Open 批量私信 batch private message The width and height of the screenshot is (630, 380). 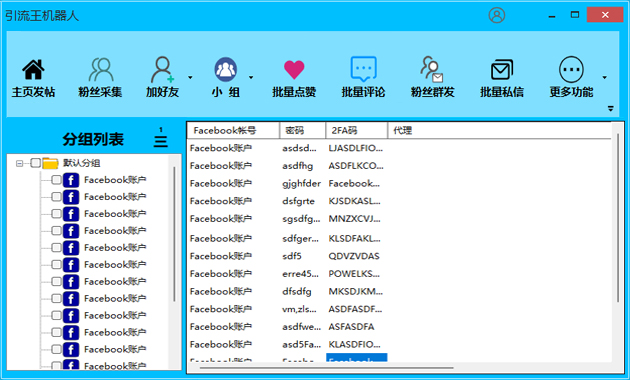point(502,78)
